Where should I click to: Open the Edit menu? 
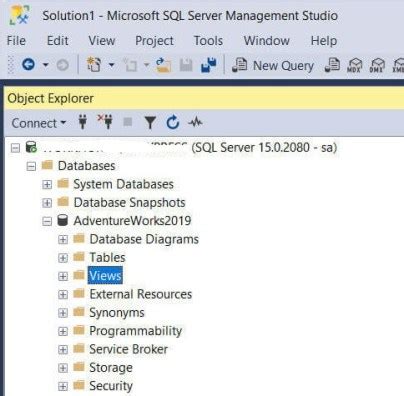click(x=57, y=41)
